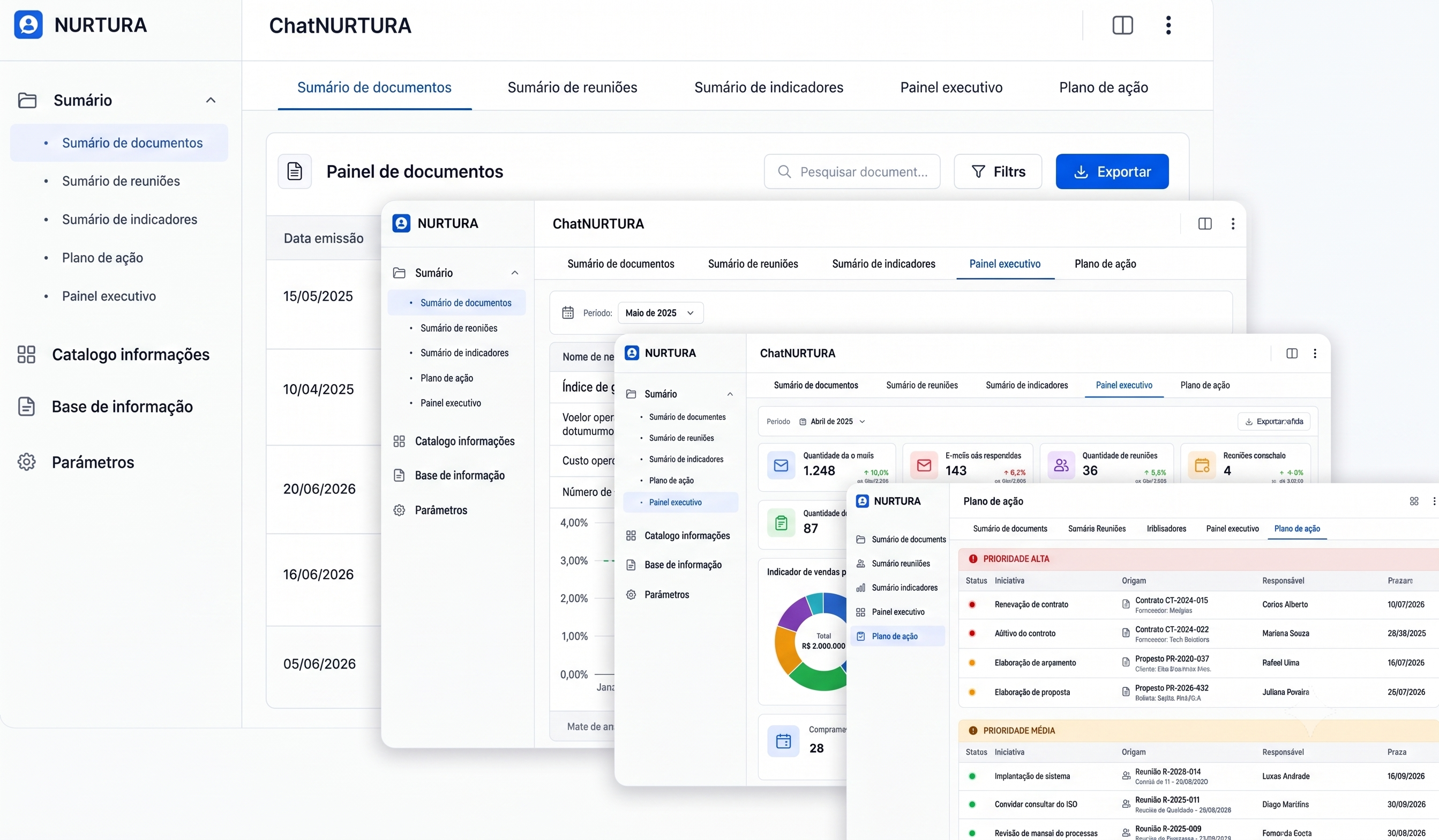Click the clipboard icon on the 87 card
Image resolution: width=1439 pixels, height=840 pixels.
click(781, 522)
